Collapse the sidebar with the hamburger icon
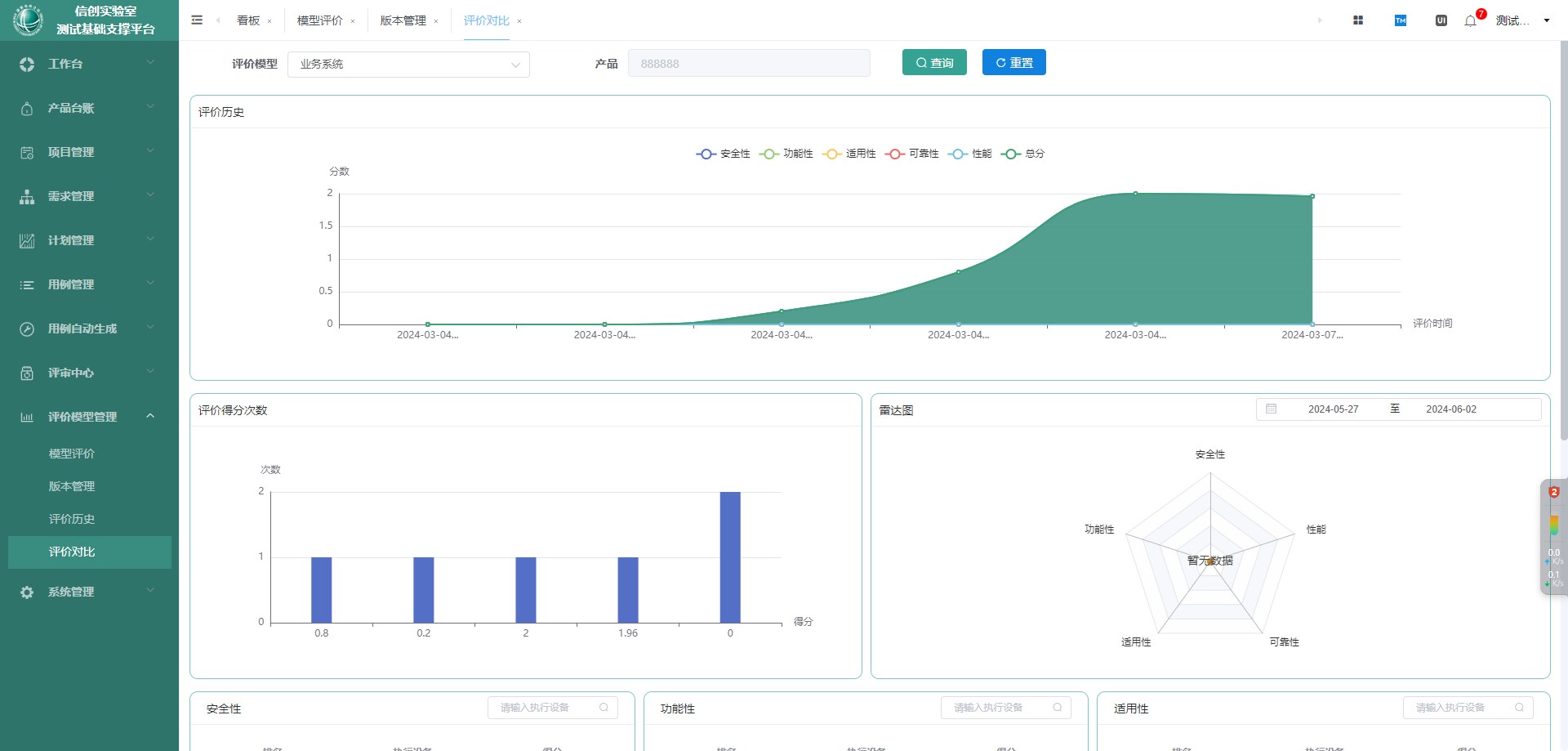Viewport: 1568px width, 751px height. pyautogui.click(x=197, y=20)
